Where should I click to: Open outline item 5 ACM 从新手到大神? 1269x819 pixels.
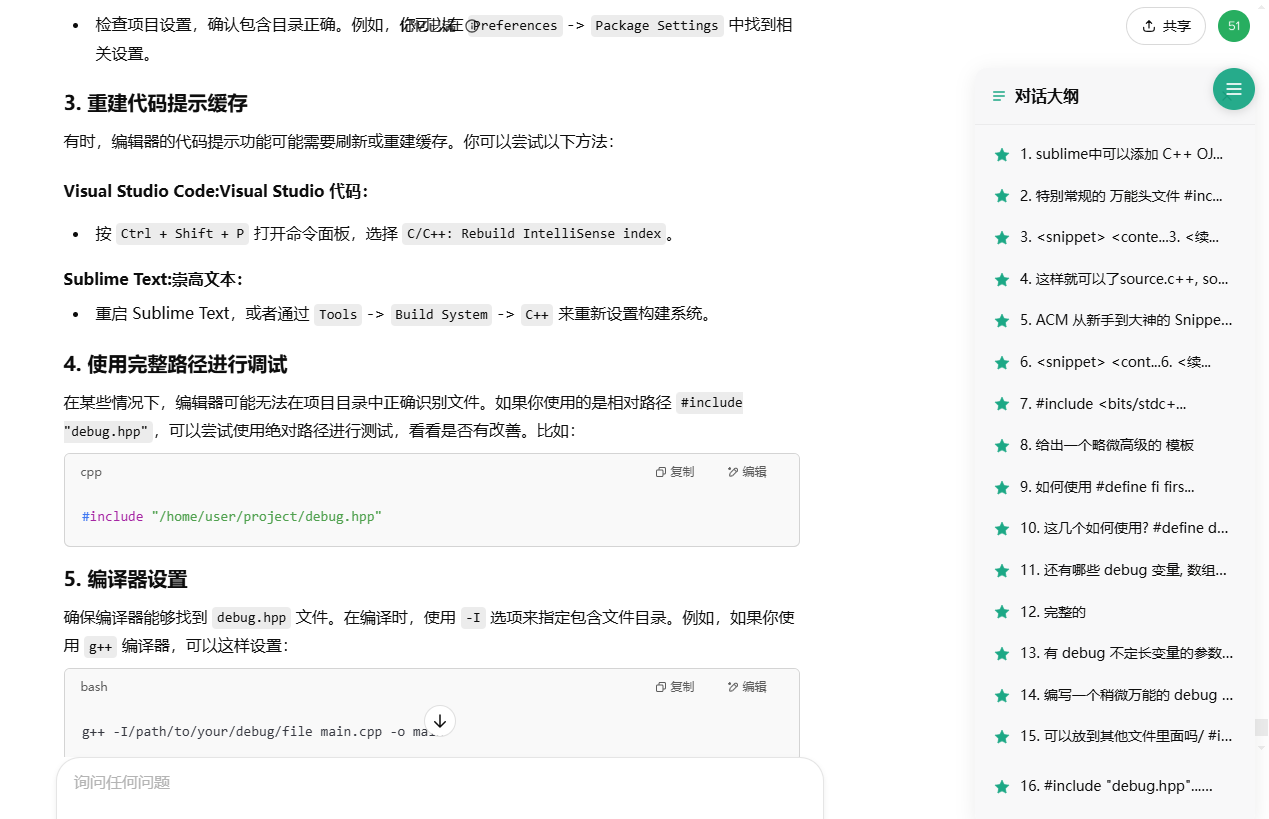point(1126,320)
